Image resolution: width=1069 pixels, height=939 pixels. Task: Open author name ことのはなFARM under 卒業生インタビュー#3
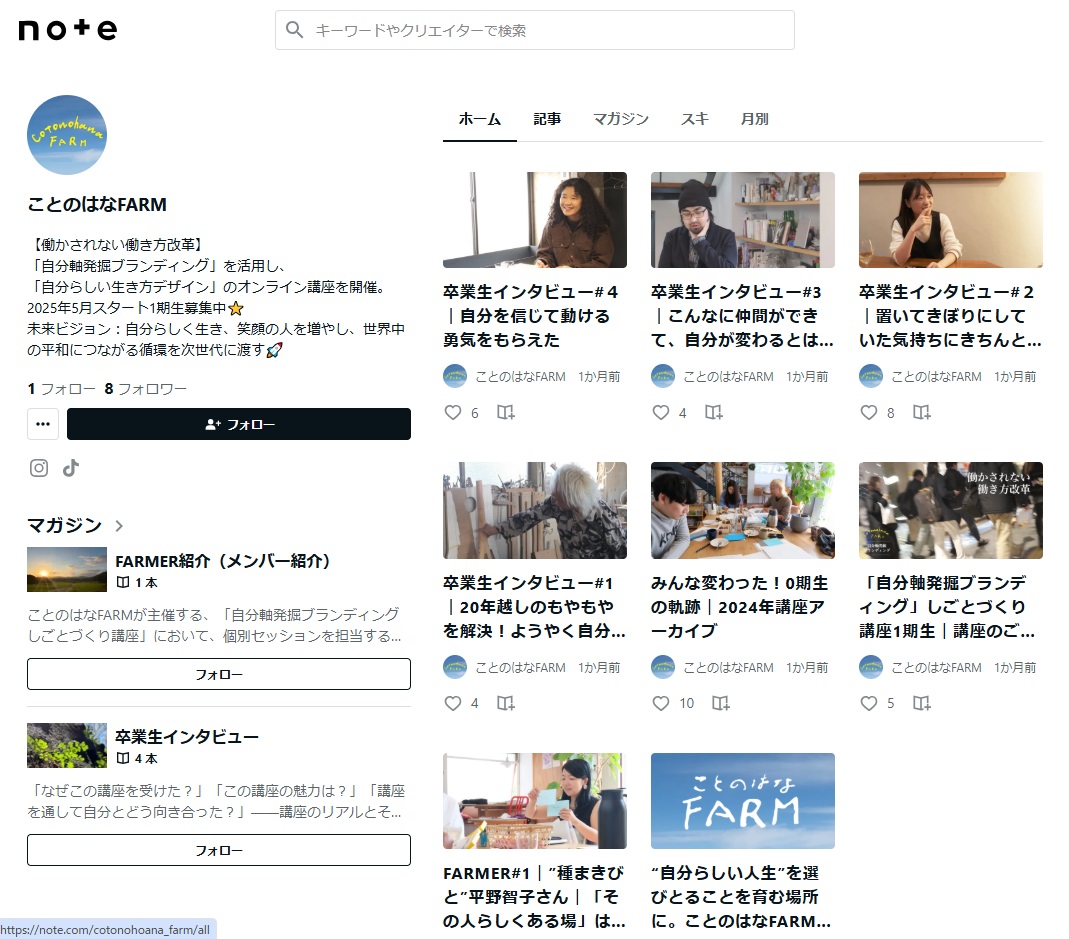pyautogui.click(x=728, y=376)
